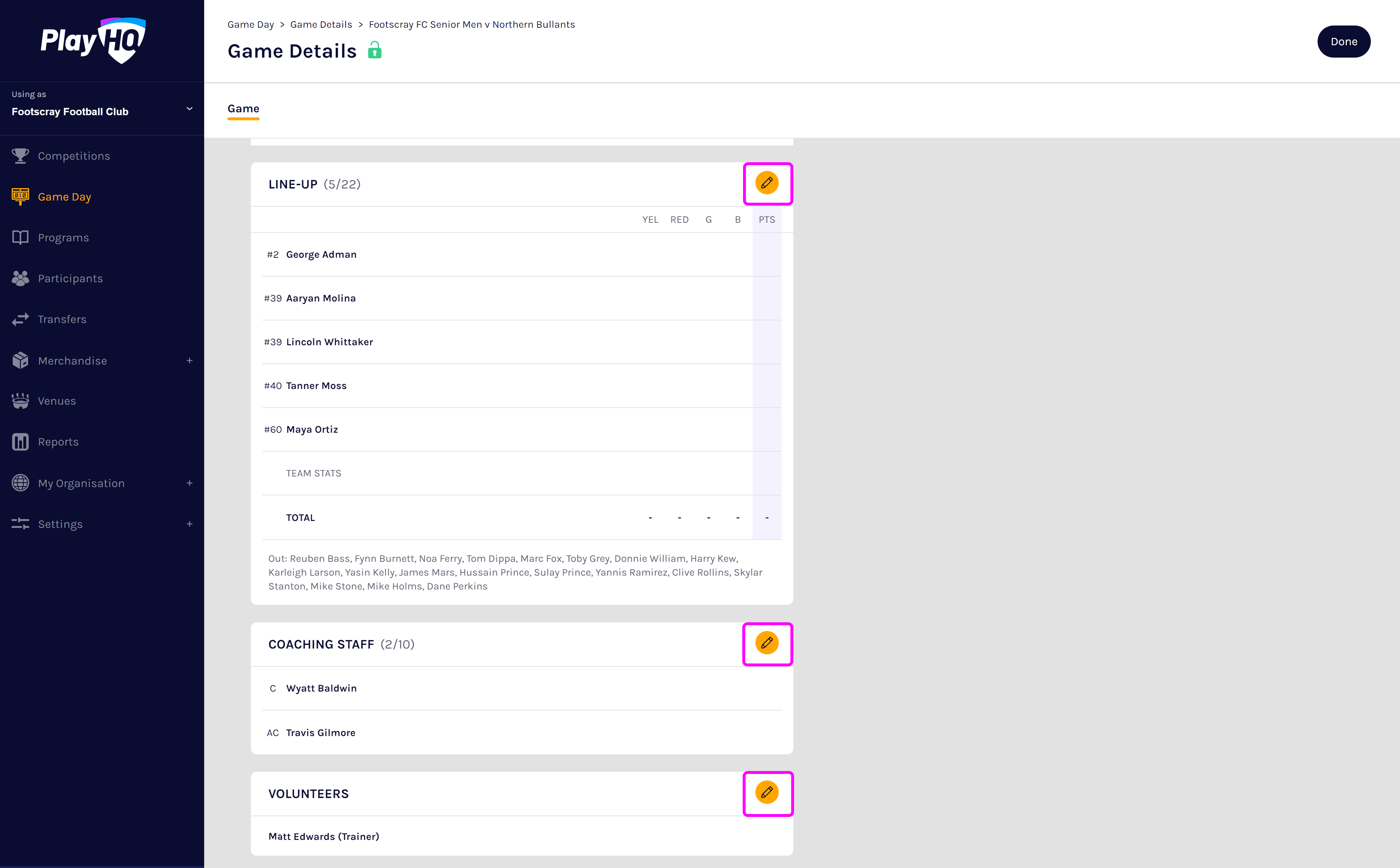Go to the Game Day breadcrumb link
Viewport: 1400px width, 868px height.
tap(250, 25)
